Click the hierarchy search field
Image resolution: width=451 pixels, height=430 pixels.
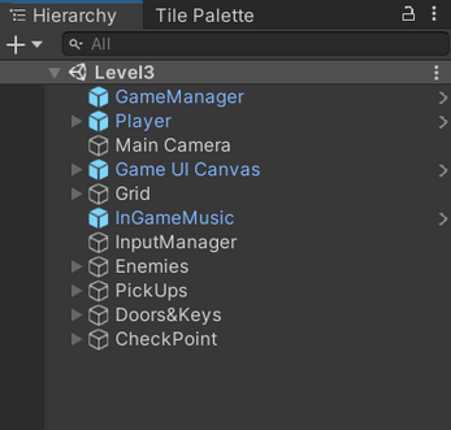click(x=256, y=44)
